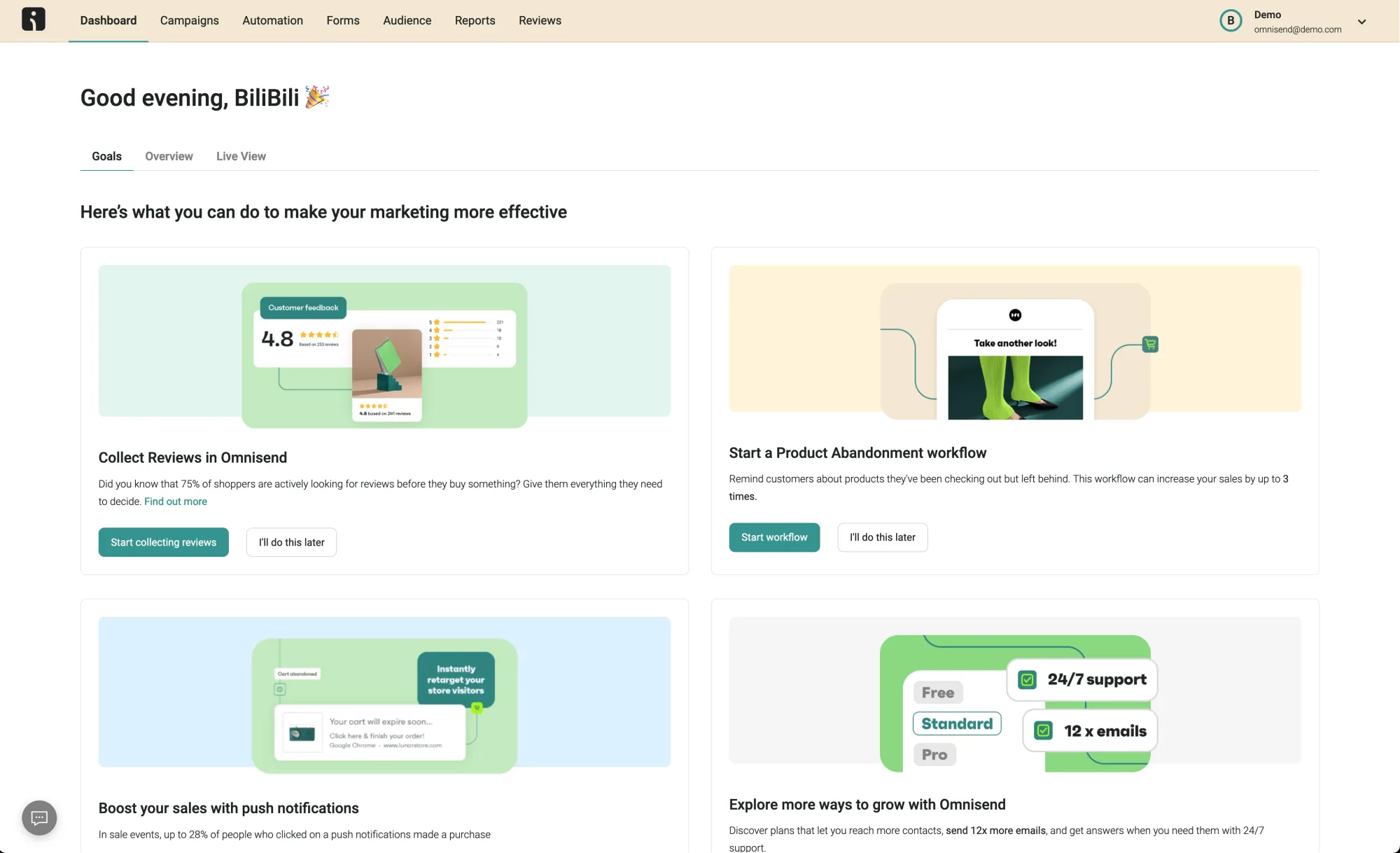Click Start collecting reviews button
Image resolution: width=1400 pixels, height=853 pixels.
[x=163, y=542]
